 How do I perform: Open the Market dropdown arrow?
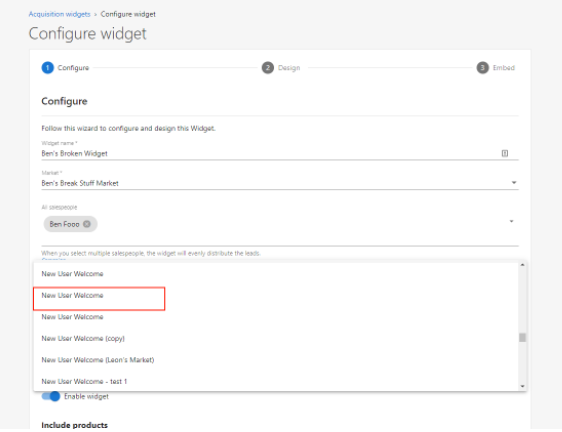click(514, 183)
